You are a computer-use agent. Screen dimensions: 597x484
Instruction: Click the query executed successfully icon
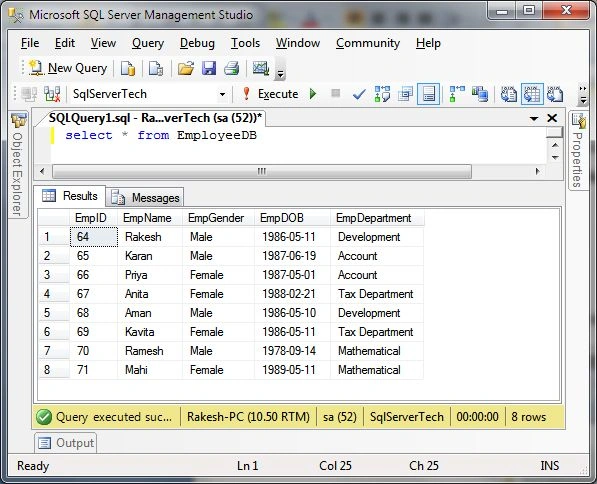tap(44, 417)
